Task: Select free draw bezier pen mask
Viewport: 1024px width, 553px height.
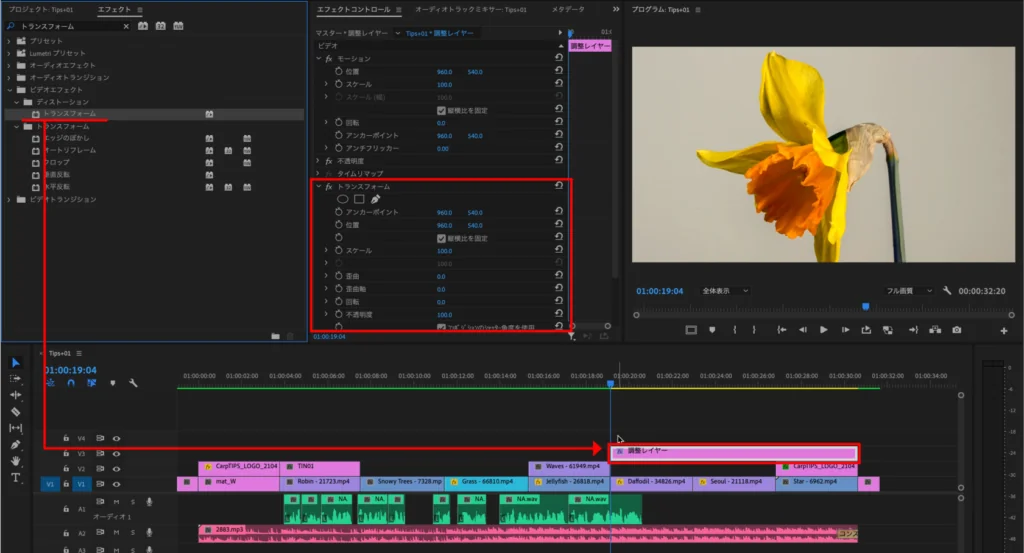Action: 376,199
